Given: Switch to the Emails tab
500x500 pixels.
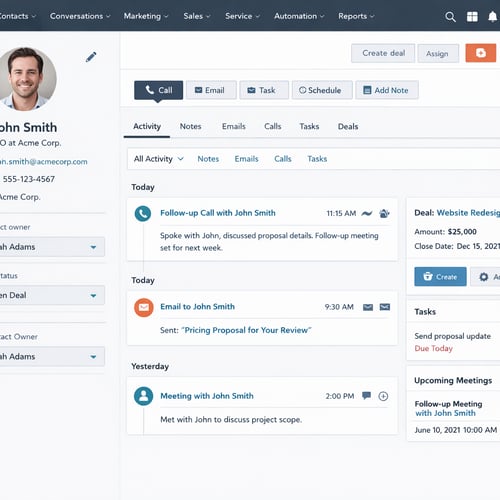Looking at the screenshot, I should (x=234, y=127).
